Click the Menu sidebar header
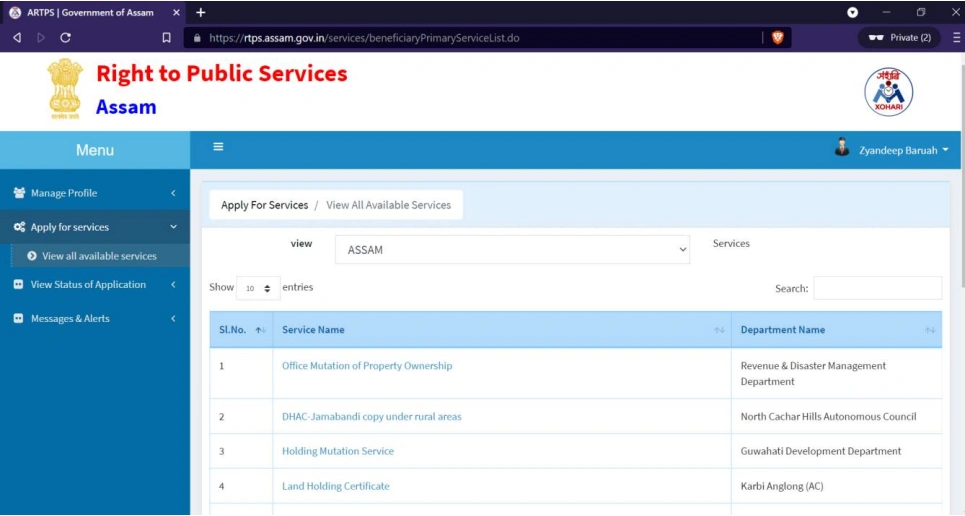 point(95,150)
